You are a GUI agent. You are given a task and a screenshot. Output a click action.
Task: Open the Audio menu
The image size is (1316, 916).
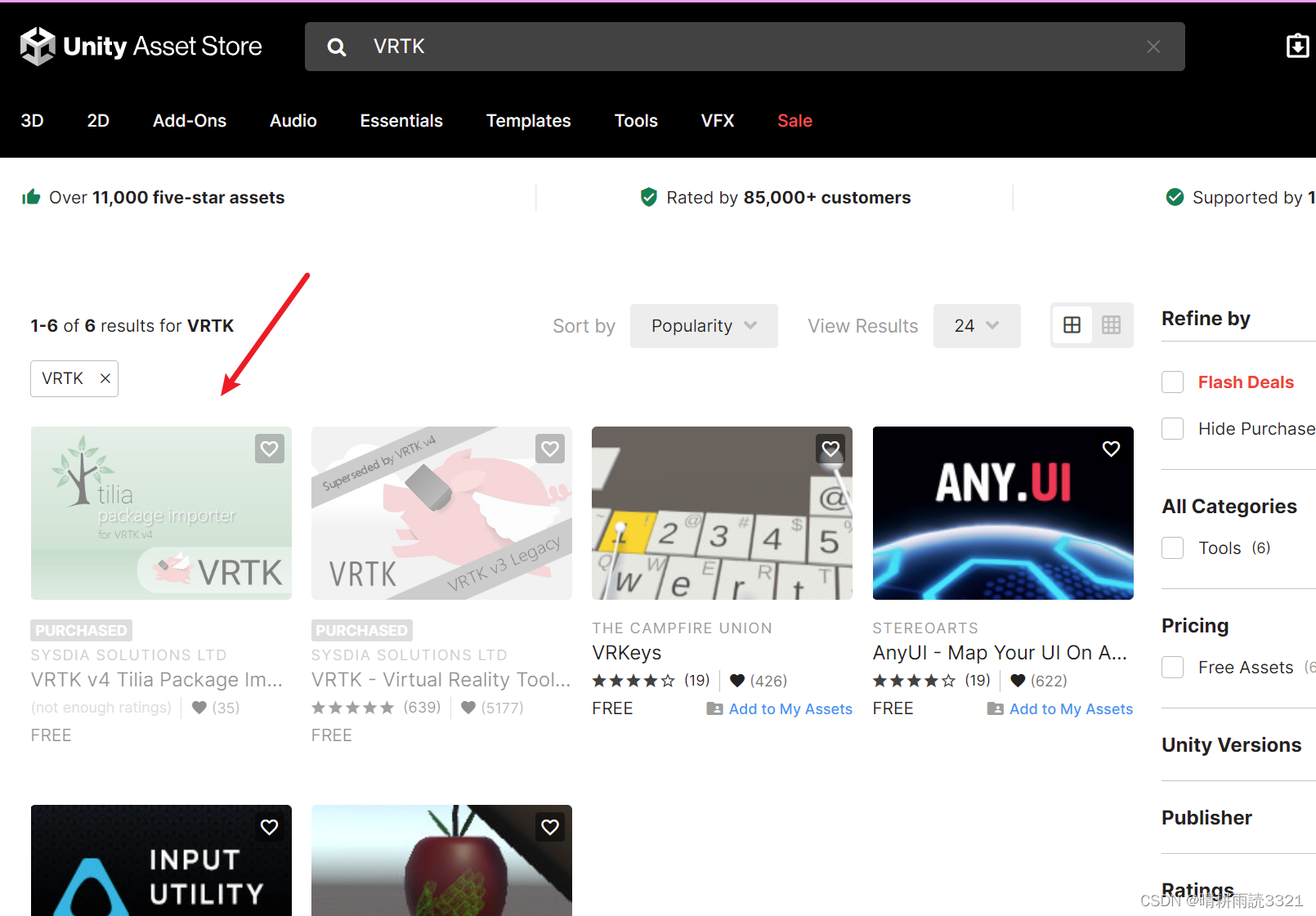pyautogui.click(x=293, y=121)
